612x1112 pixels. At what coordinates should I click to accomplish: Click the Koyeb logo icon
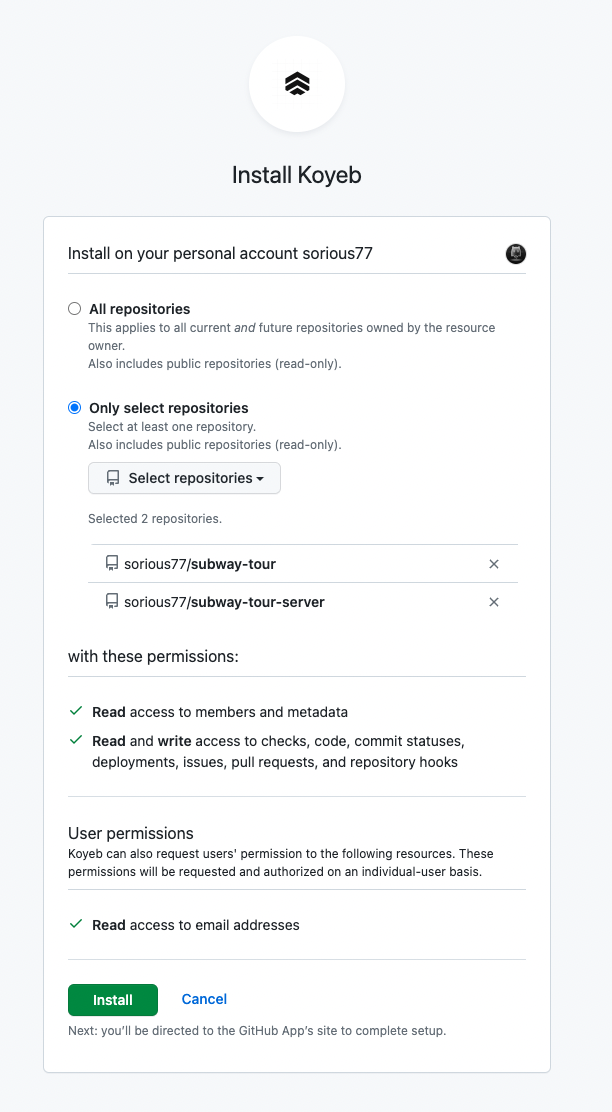297,84
